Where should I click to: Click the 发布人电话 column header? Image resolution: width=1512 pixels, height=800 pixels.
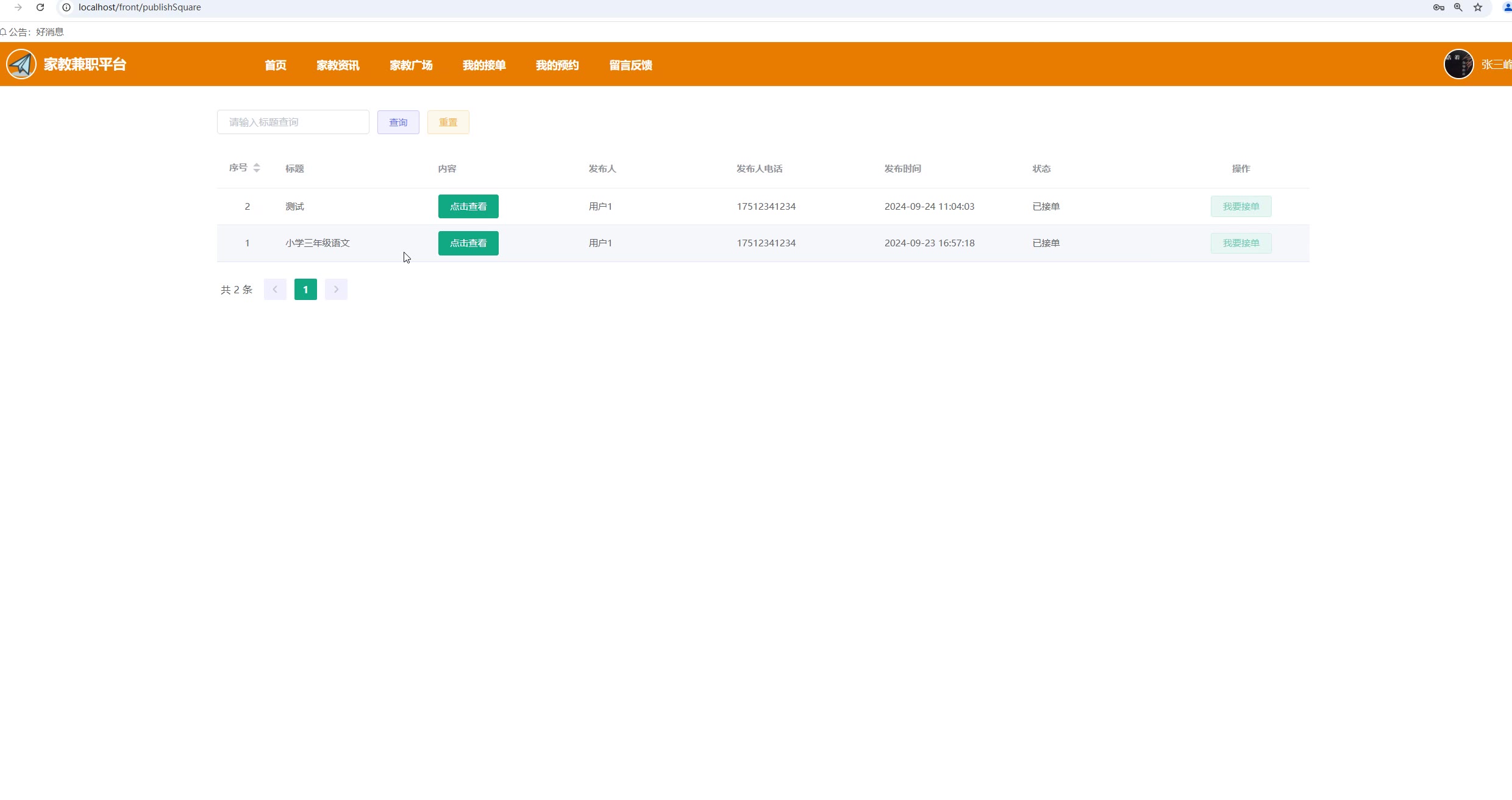click(760, 168)
